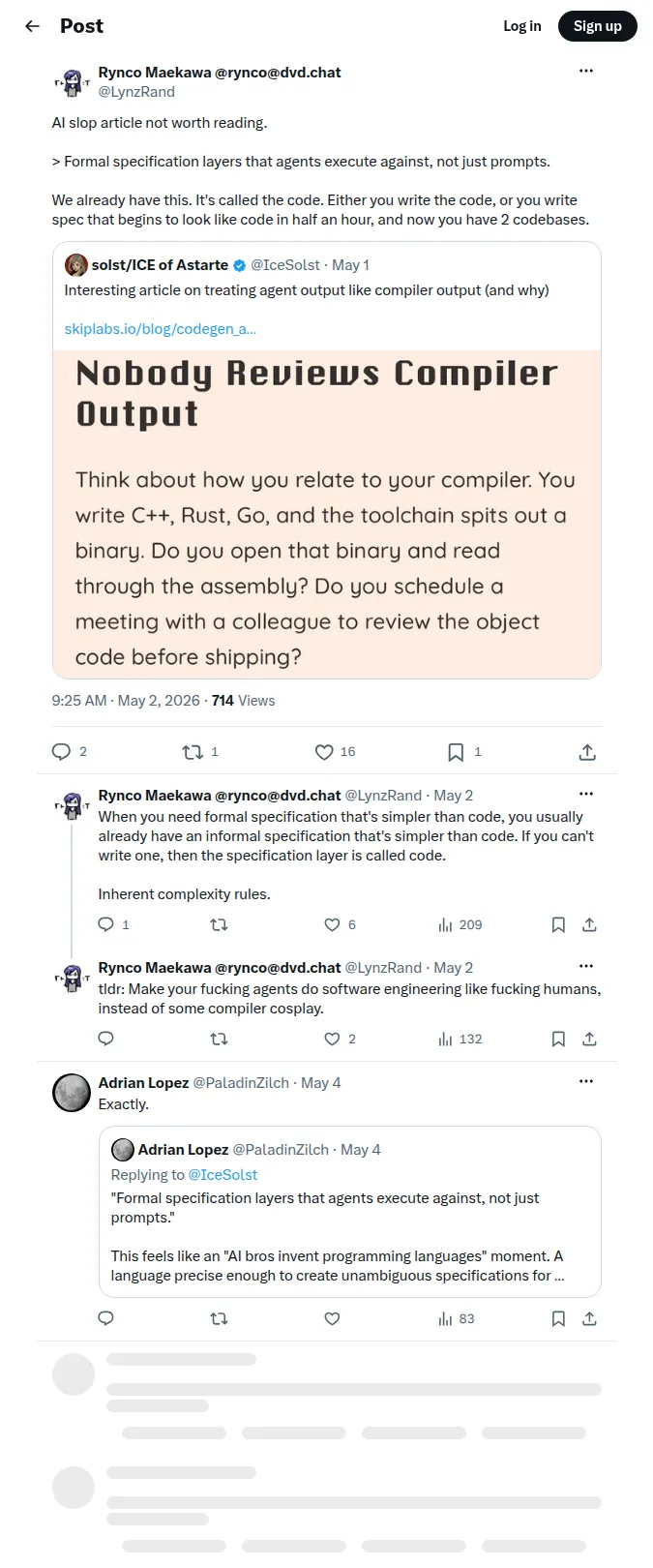Reply to the tldr post
This screenshot has width=653, height=1568.
(106, 1039)
